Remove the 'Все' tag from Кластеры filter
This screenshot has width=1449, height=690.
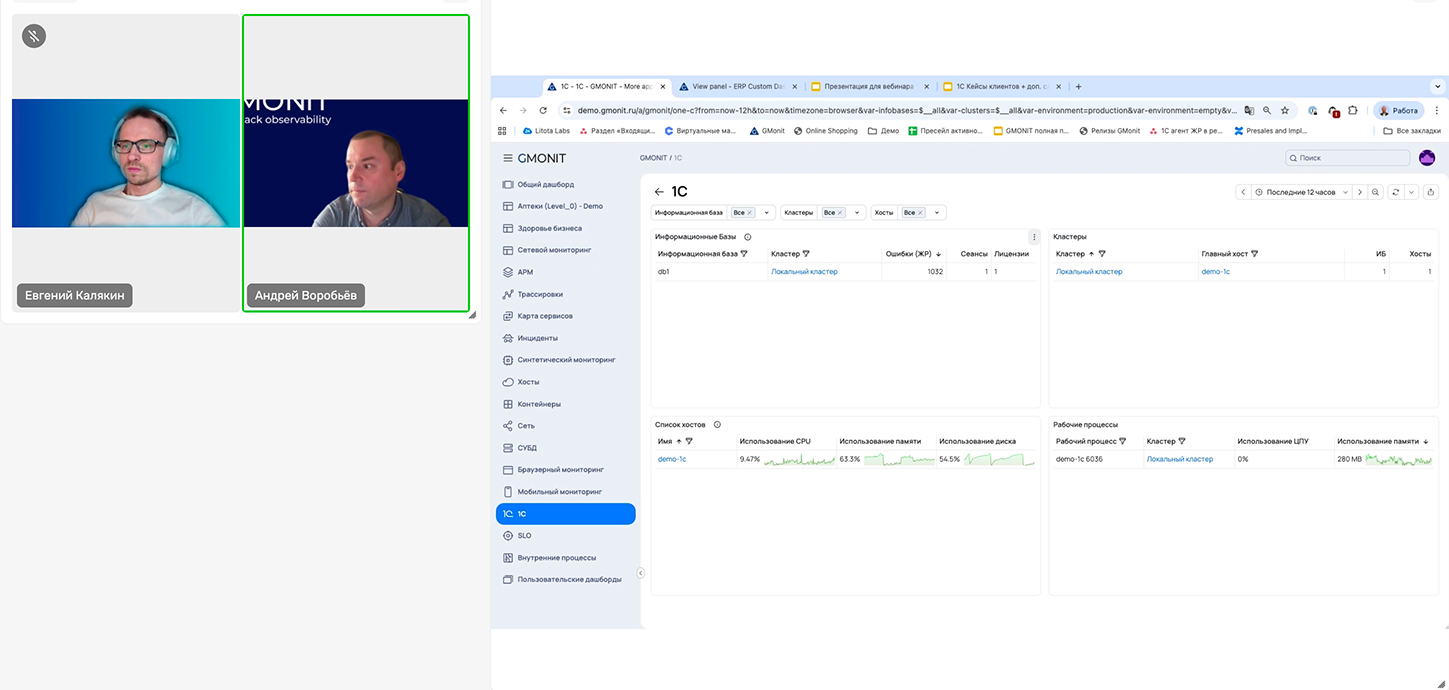(840, 213)
